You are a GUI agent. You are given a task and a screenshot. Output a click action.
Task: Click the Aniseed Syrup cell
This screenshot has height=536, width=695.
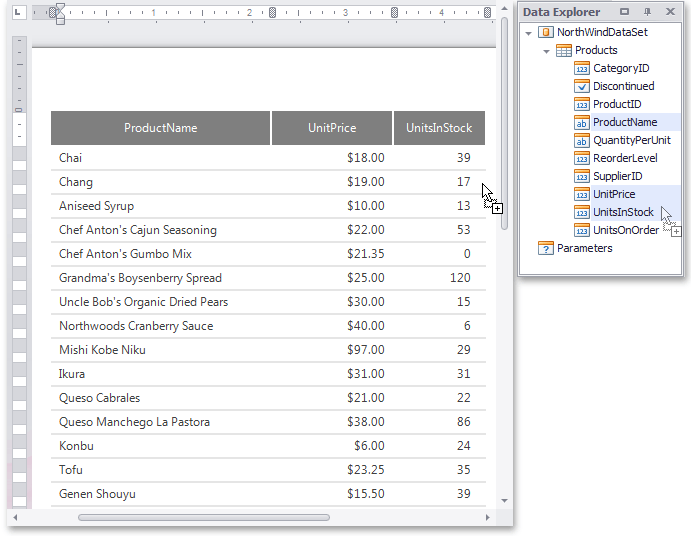click(x=160, y=206)
